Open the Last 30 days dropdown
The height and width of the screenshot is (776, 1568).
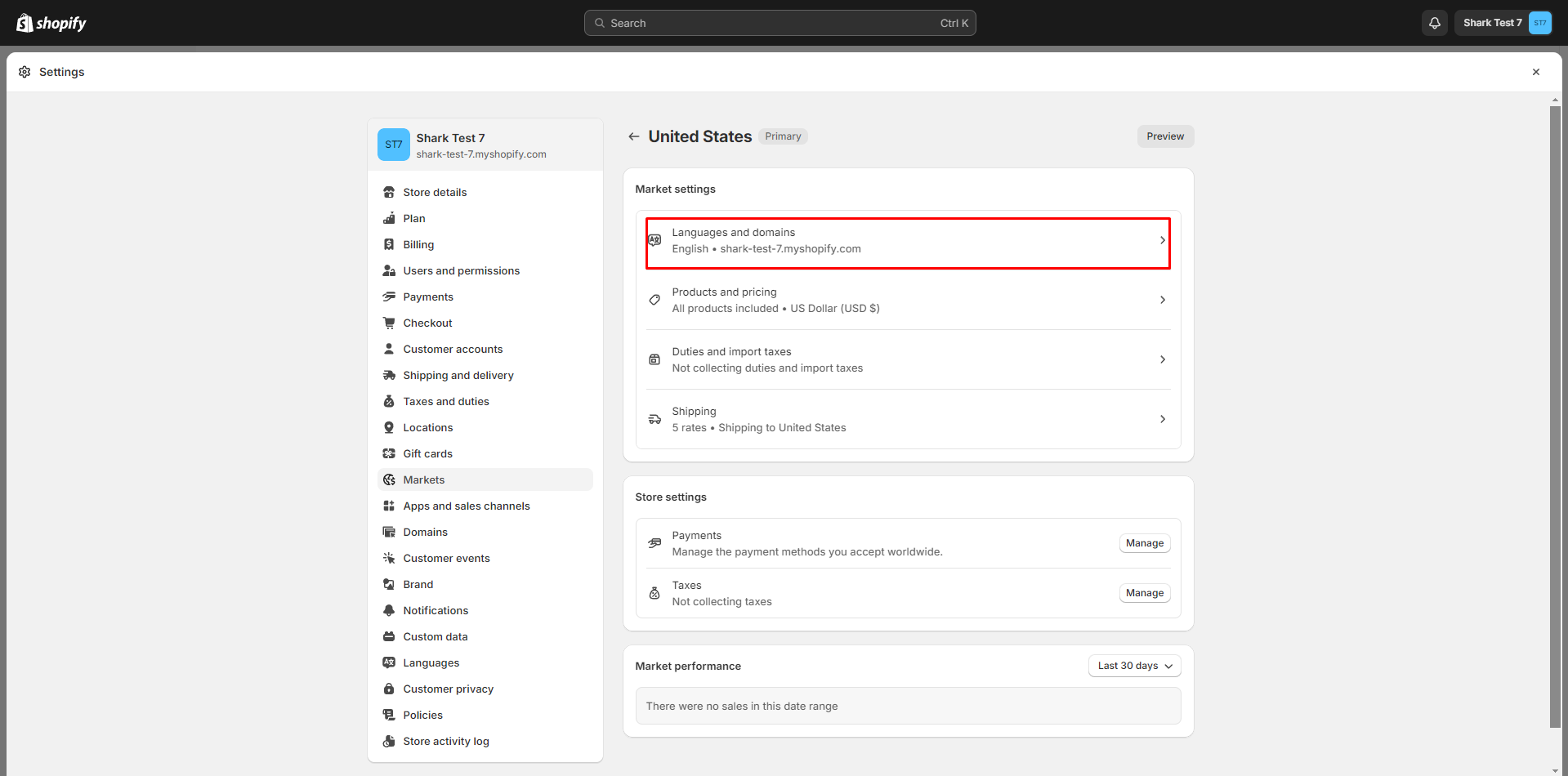coord(1134,666)
